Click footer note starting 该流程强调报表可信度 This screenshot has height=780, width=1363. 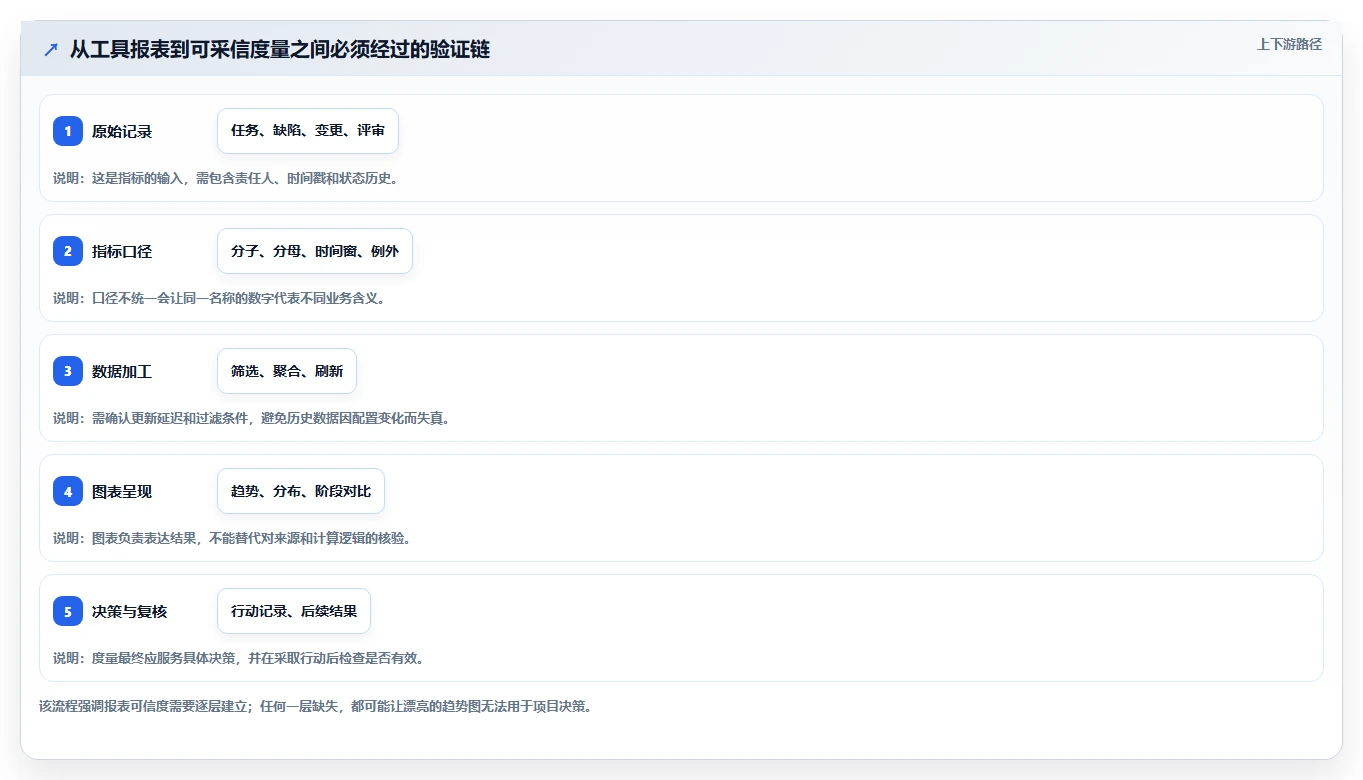pos(316,706)
